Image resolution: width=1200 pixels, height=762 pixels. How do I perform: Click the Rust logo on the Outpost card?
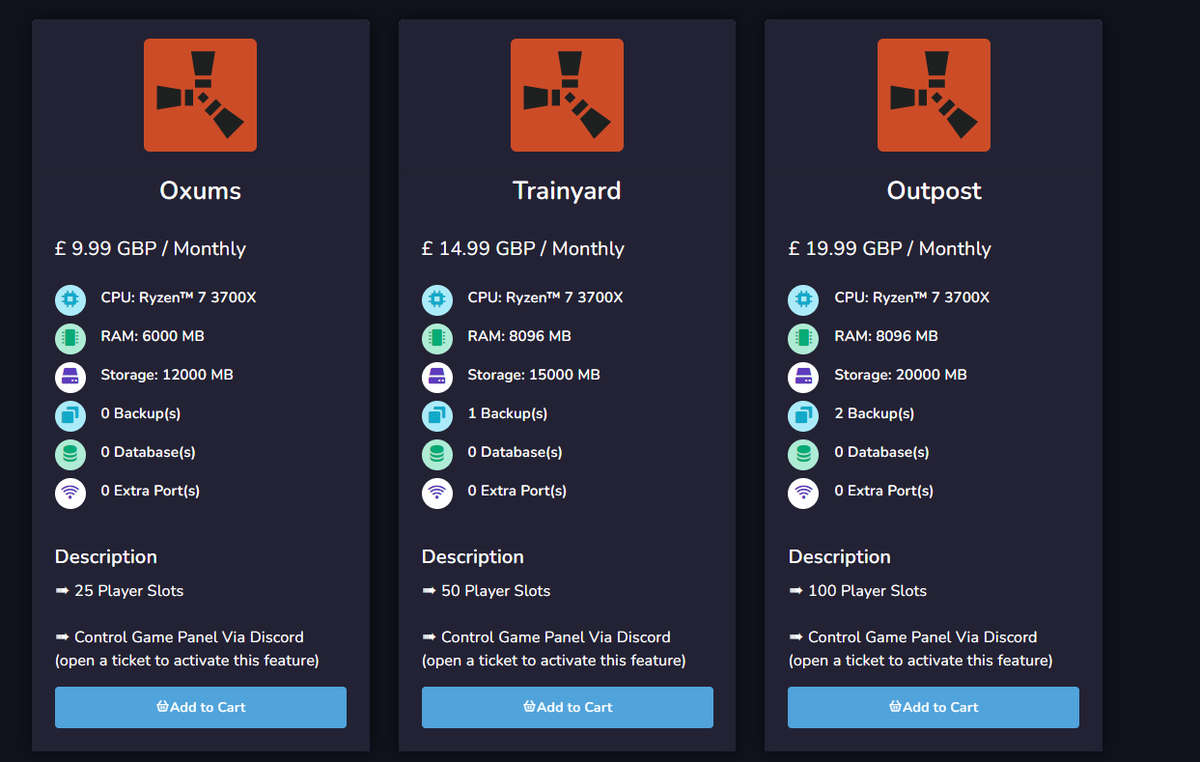(x=934, y=95)
